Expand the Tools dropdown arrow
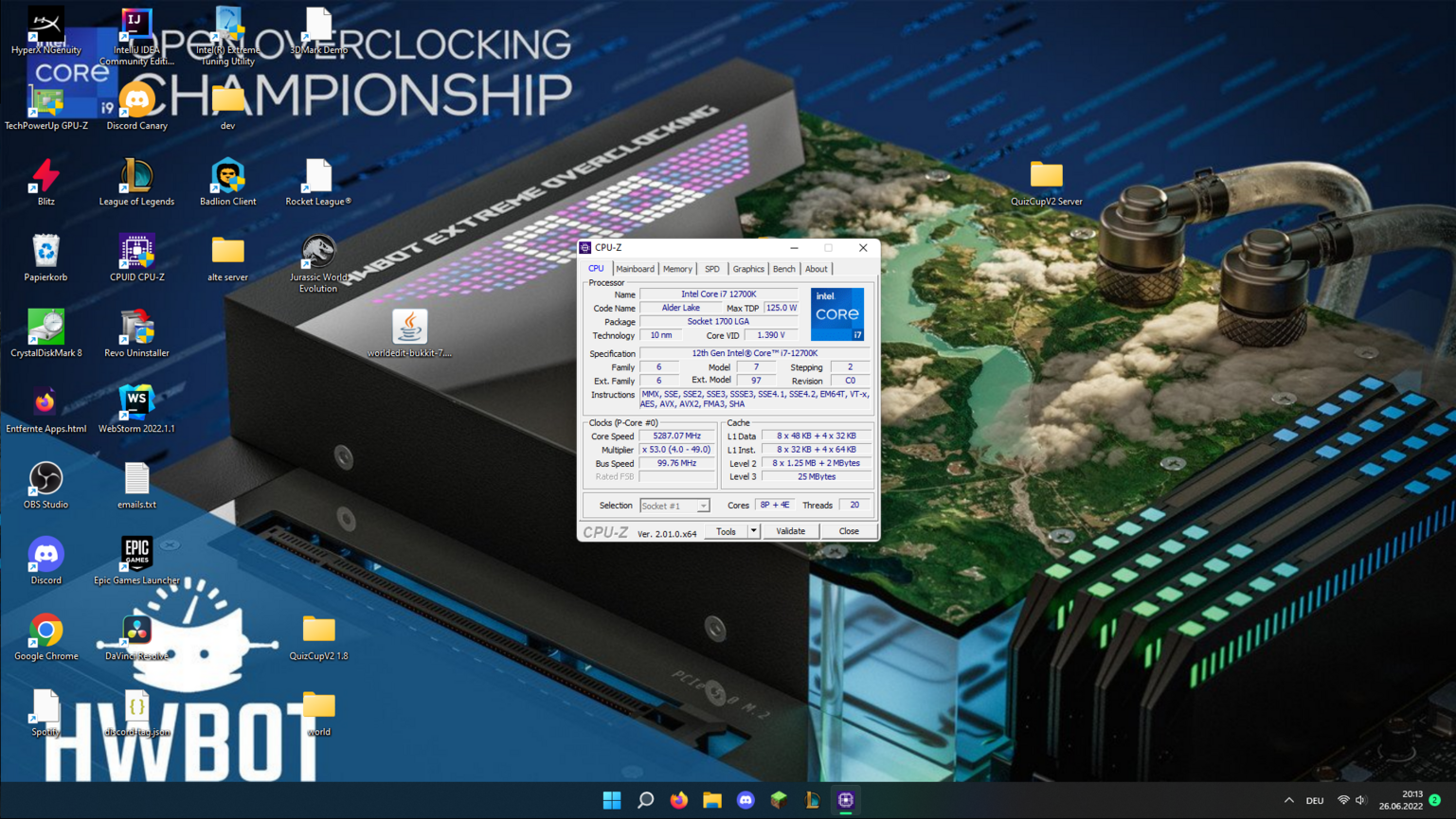This screenshot has width=1456, height=819. pyautogui.click(x=754, y=531)
